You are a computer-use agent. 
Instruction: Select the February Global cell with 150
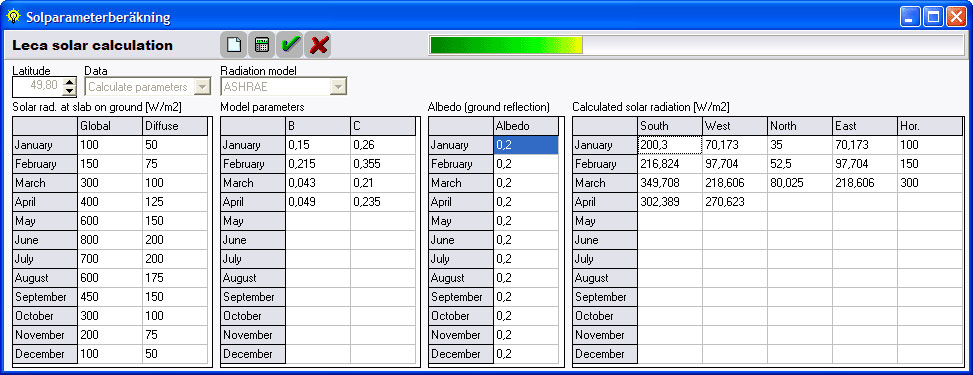[110, 165]
